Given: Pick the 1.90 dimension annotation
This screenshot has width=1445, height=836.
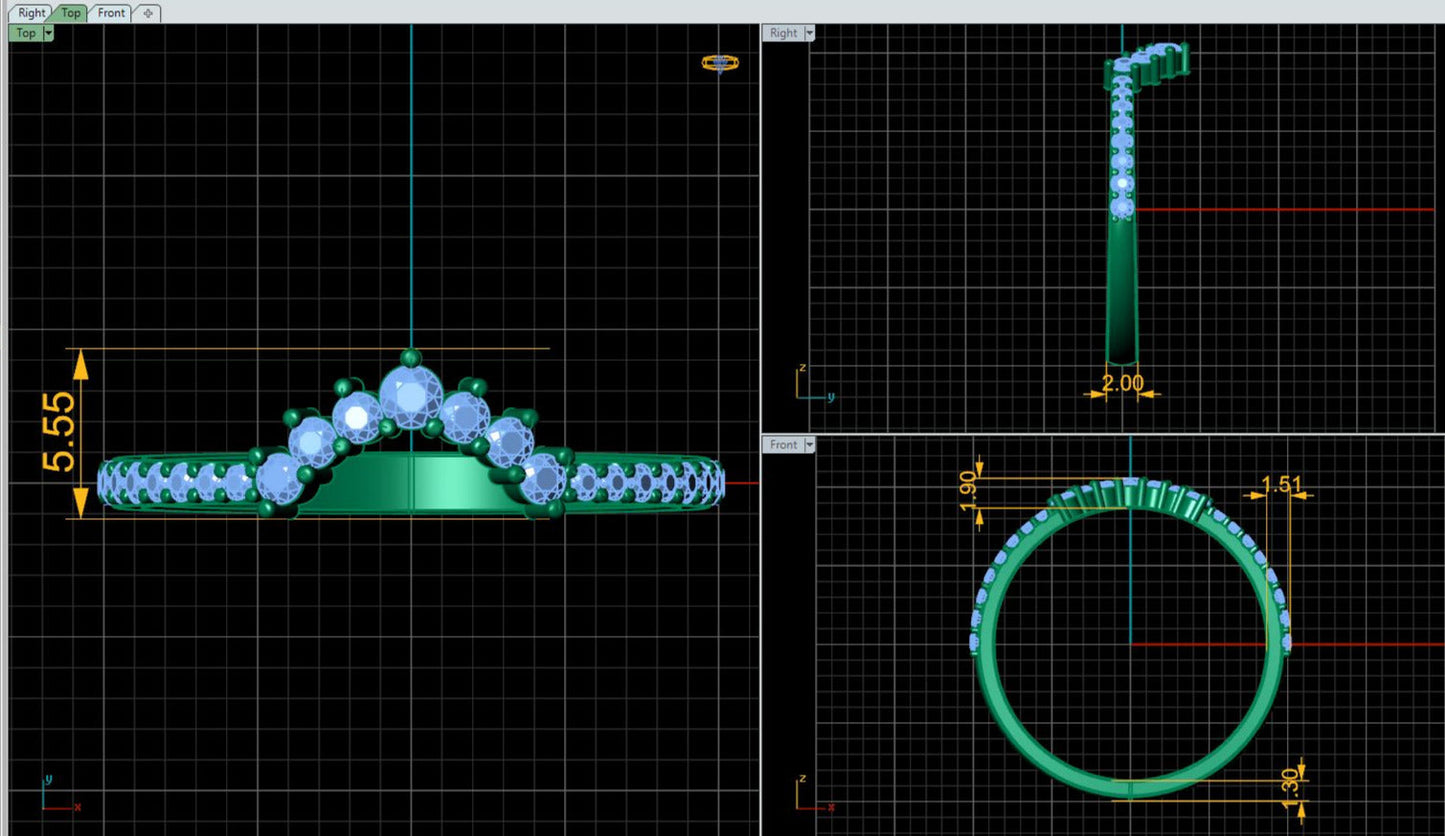Looking at the screenshot, I should tap(968, 492).
